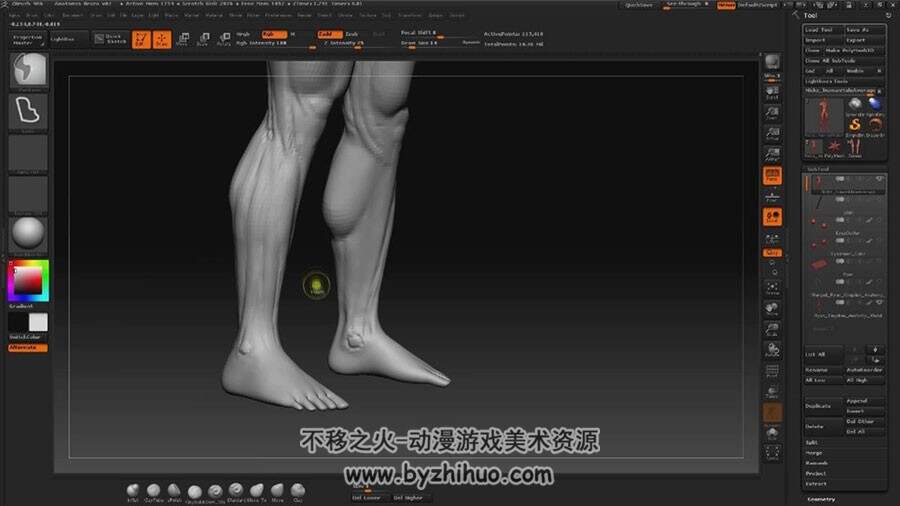Select the Move transform icon on top shelf
The height and width of the screenshot is (506, 900).
click(183, 40)
